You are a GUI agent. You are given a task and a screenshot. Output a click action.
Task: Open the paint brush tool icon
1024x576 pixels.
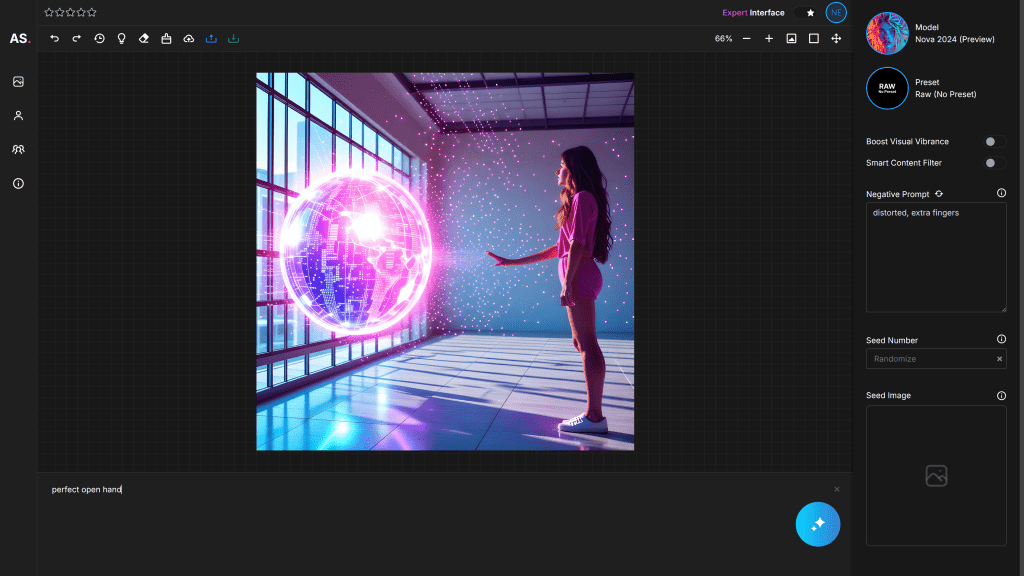coord(166,39)
